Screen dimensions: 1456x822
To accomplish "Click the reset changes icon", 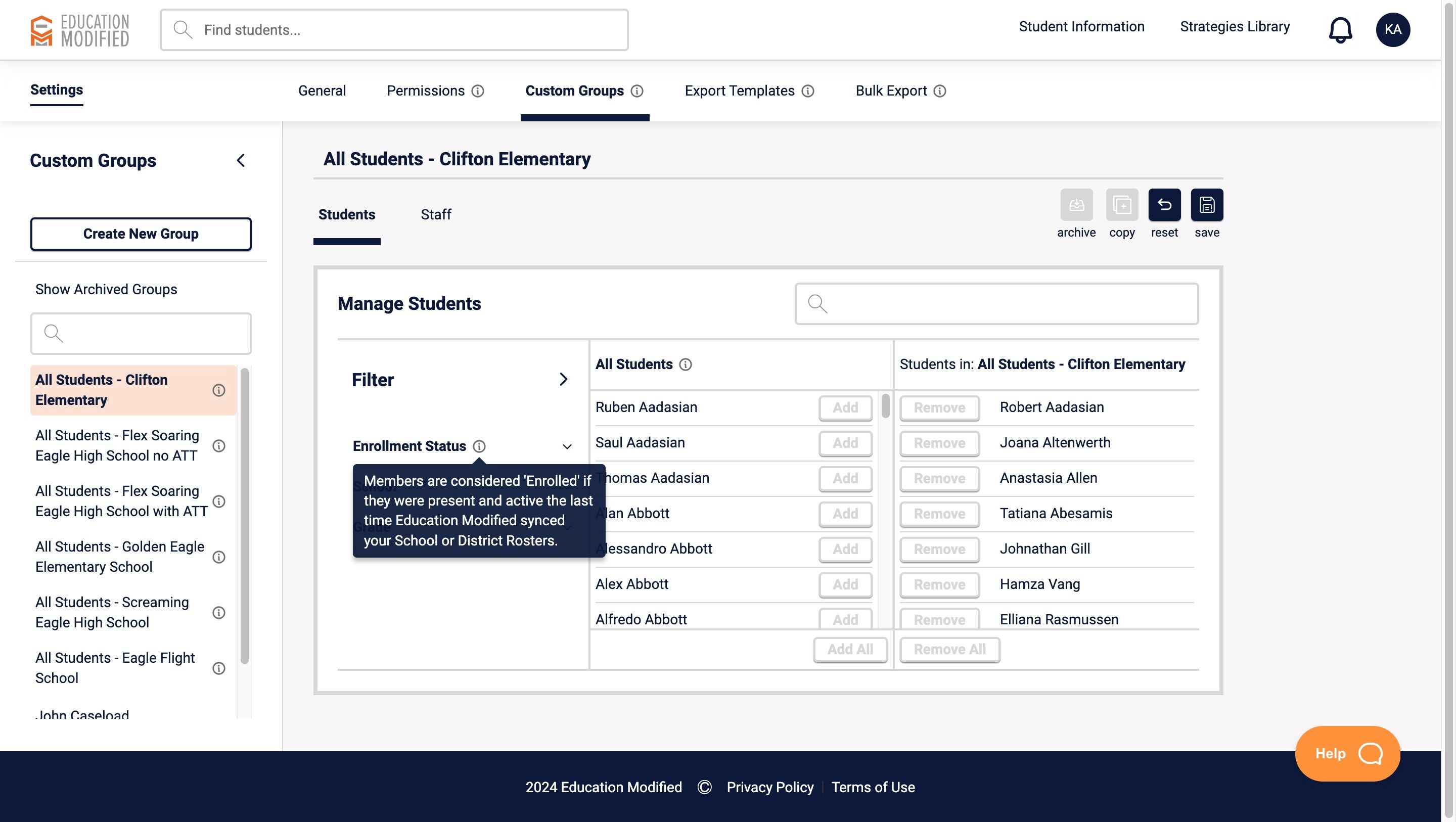I will point(1164,205).
